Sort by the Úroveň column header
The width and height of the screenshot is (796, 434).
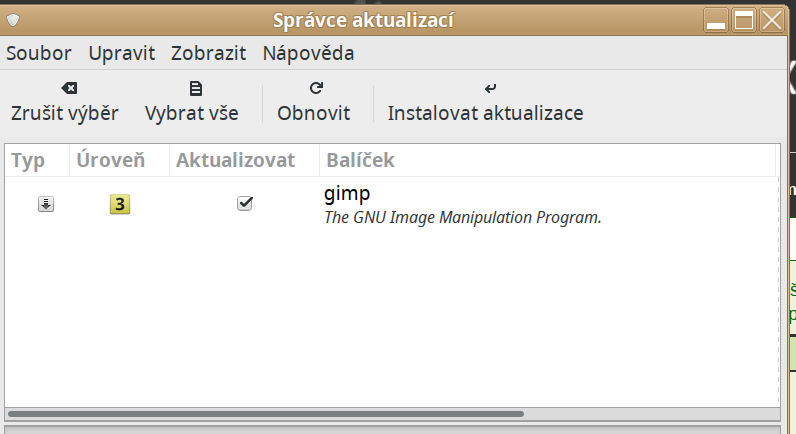point(111,160)
